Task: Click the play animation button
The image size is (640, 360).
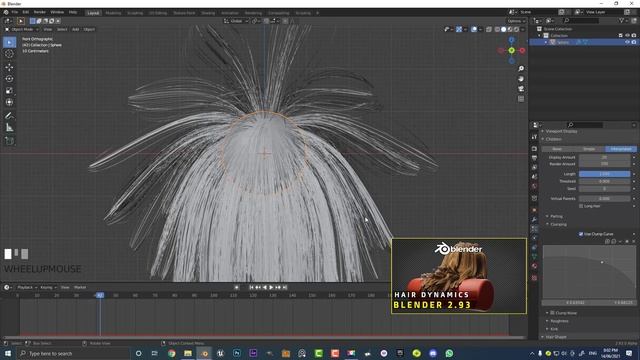Action: pos(271,287)
